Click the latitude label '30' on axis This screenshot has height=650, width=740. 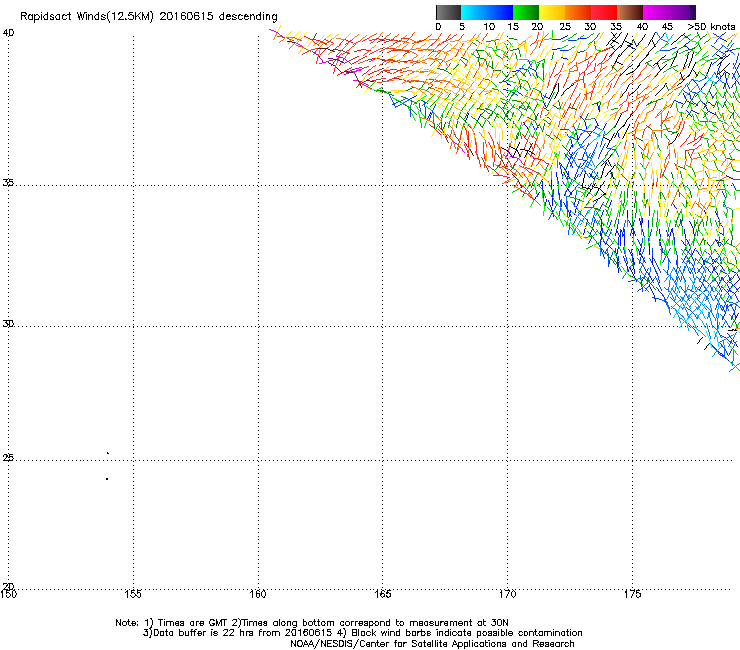8,324
